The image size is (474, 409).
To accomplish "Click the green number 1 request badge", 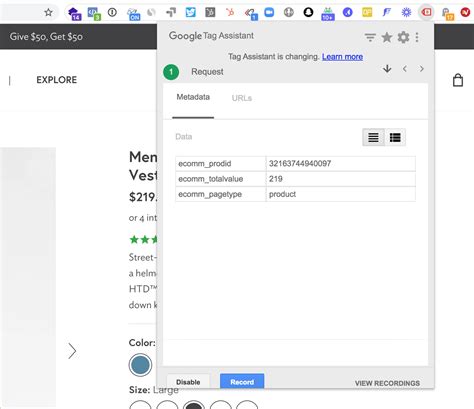I will point(171,72).
